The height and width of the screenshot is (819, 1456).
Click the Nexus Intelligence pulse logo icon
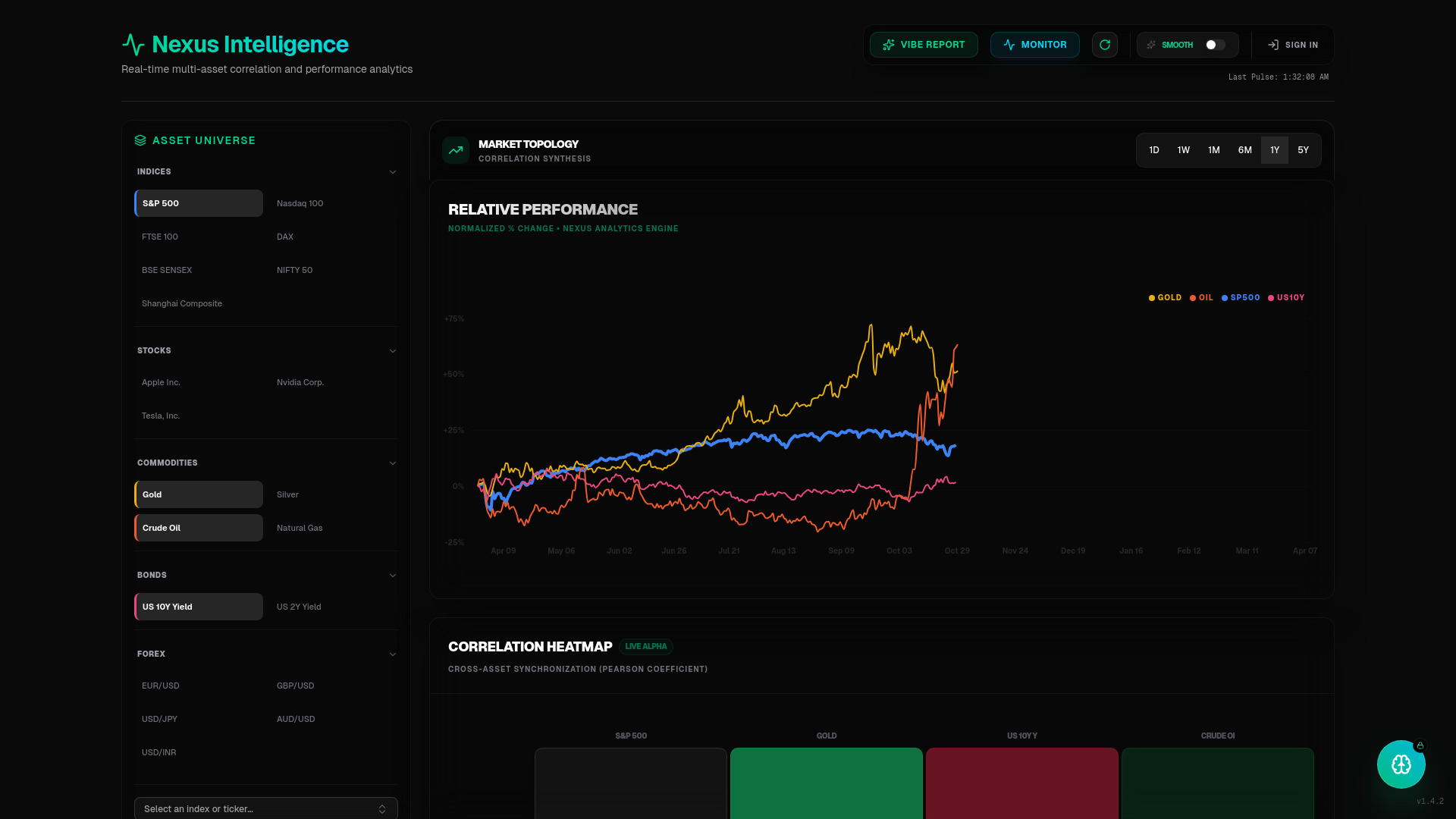[133, 45]
